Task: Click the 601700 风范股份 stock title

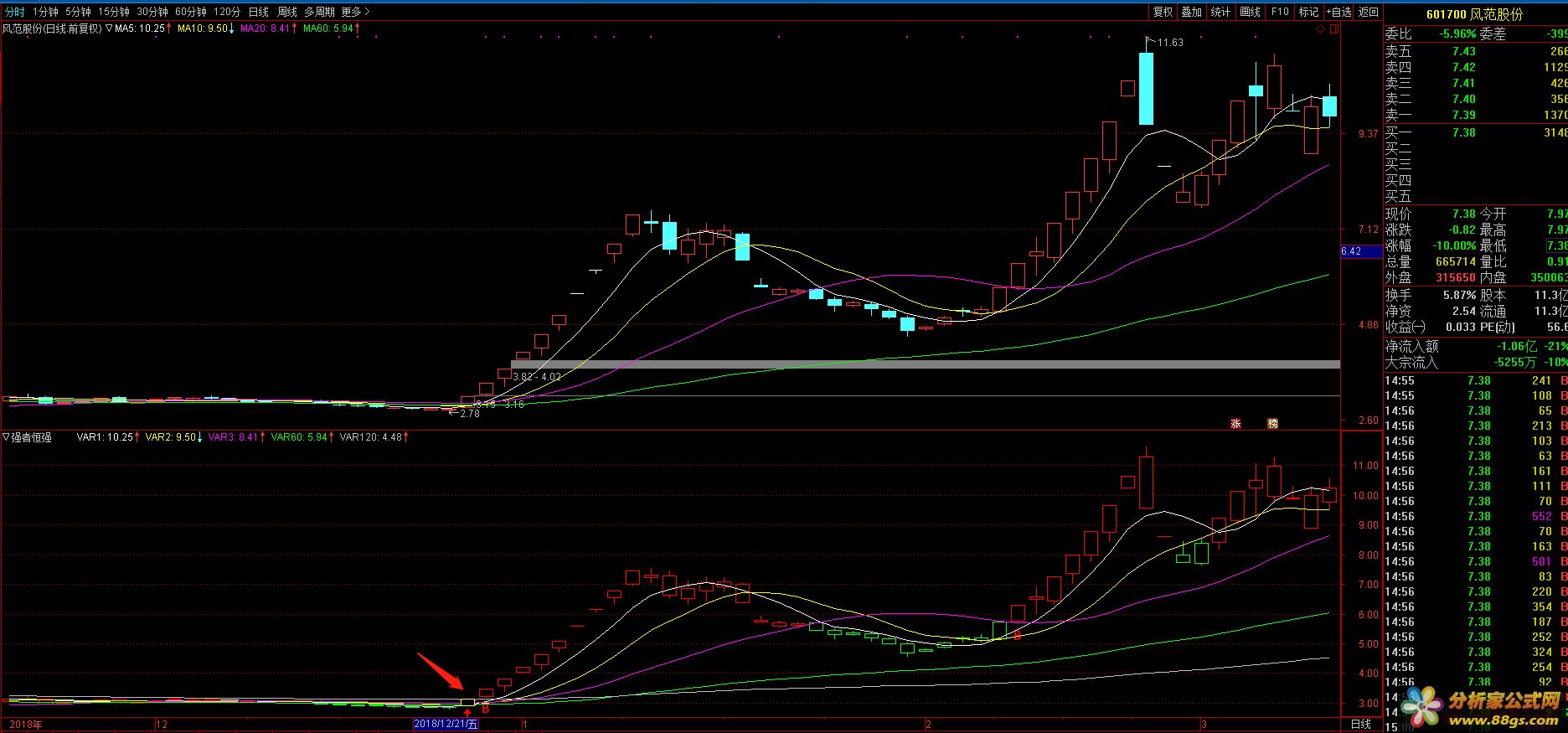Action: [x=1475, y=14]
